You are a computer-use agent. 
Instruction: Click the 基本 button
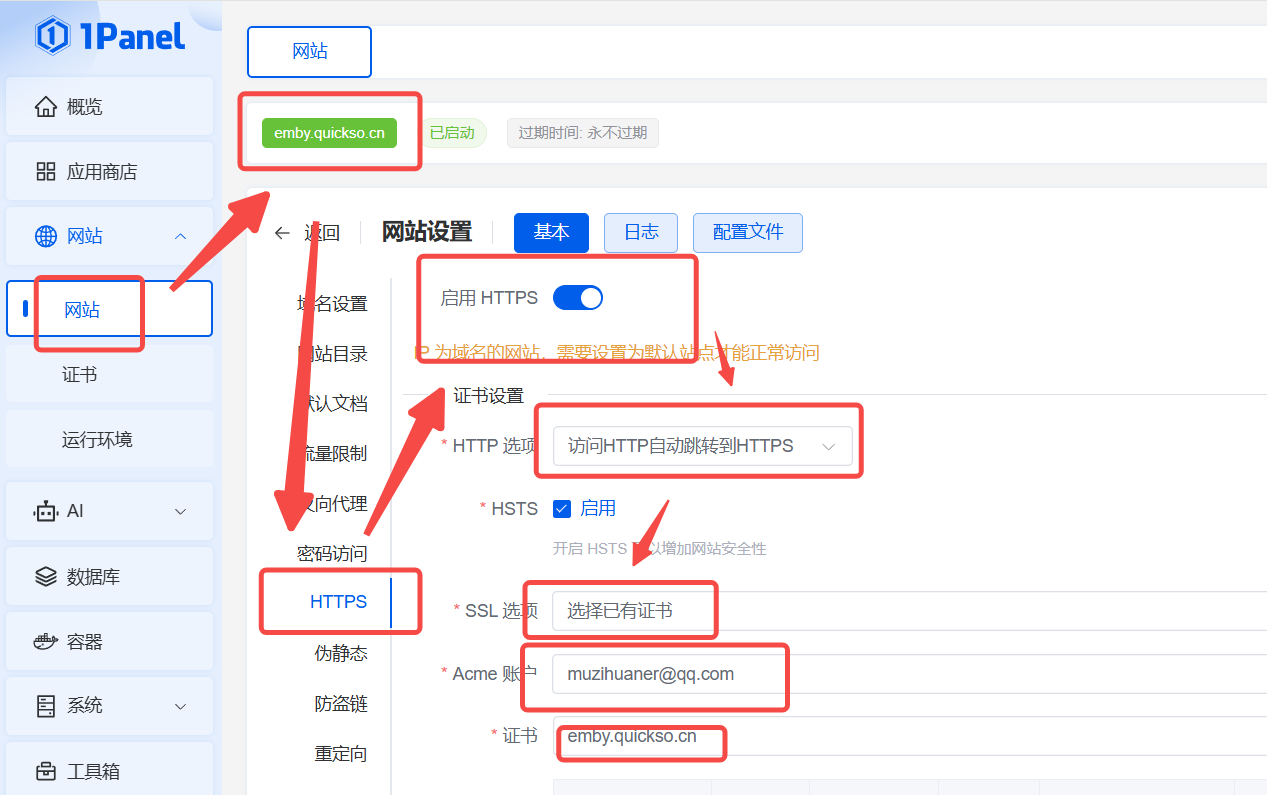551,233
